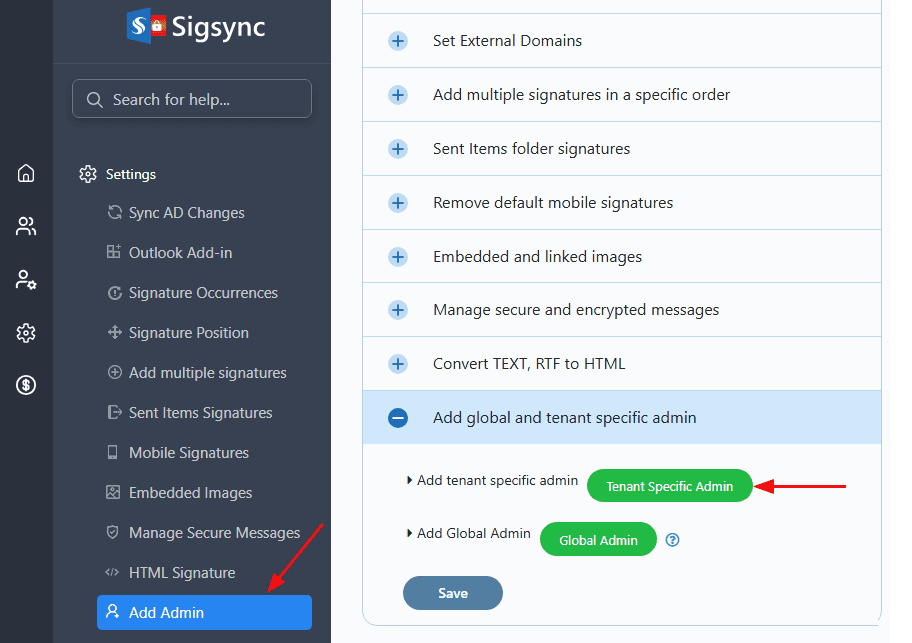Viewport: 912px width, 643px height.
Task: Open the users icon in left rail
Action: coord(26,226)
